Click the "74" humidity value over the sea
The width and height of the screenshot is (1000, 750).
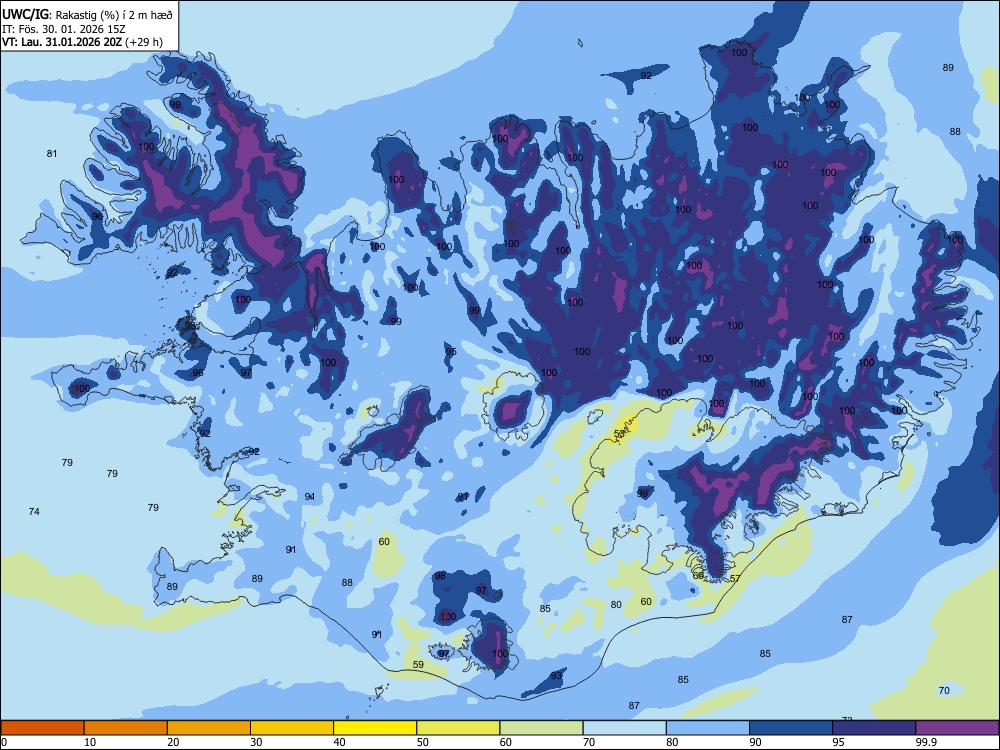(34, 511)
